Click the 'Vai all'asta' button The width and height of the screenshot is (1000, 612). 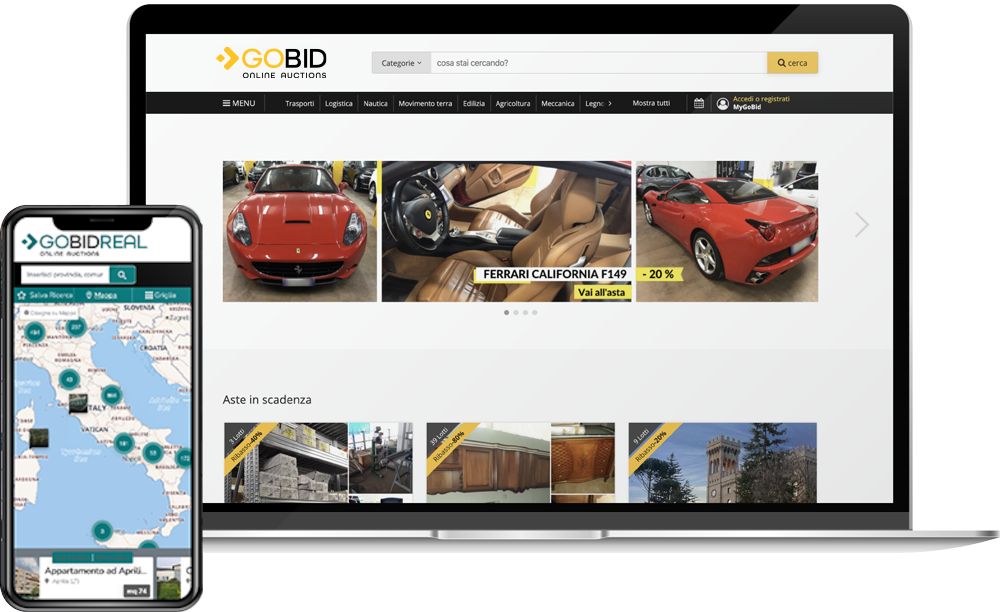[601, 293]
